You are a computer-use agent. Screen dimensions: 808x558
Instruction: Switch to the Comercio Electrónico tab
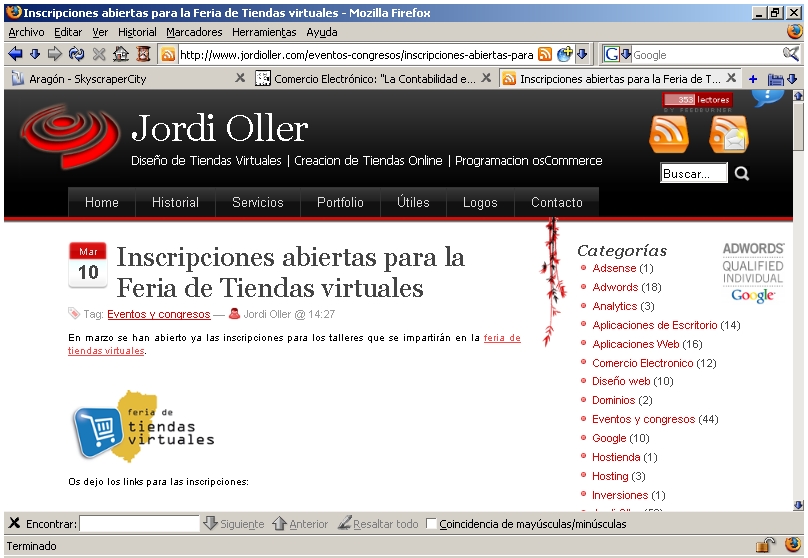click(366, 79)
